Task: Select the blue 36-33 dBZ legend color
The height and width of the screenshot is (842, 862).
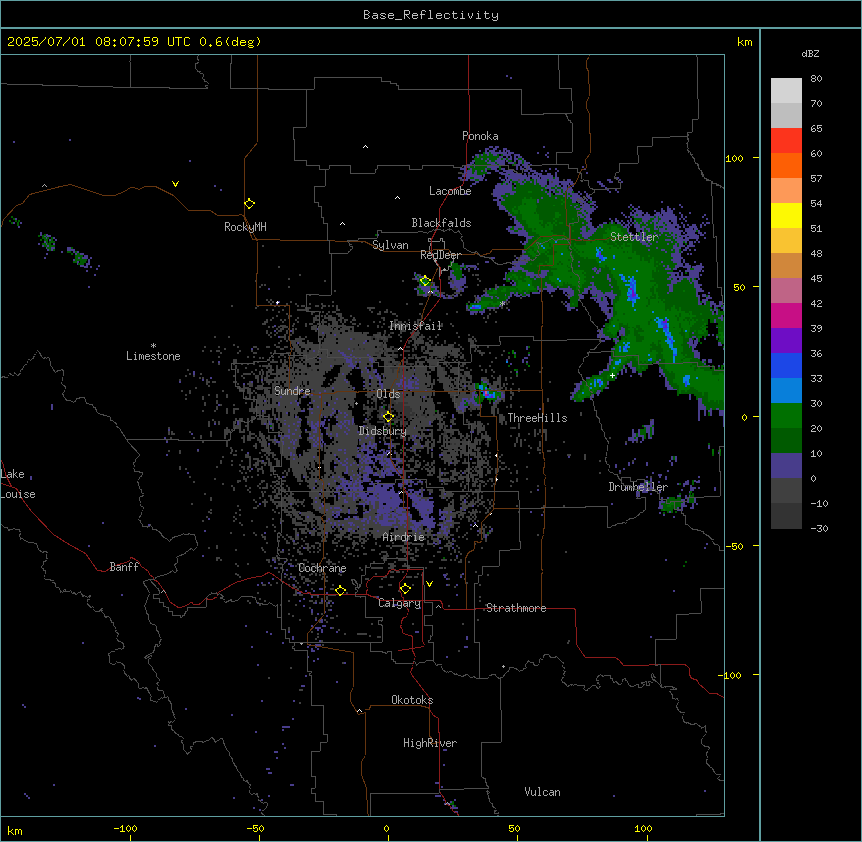Action: click(x=786, y=365)
